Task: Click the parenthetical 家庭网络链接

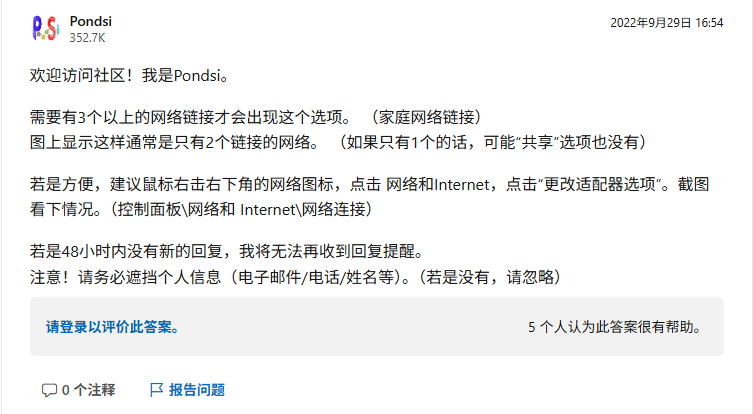Action: (x=425, y=117)
